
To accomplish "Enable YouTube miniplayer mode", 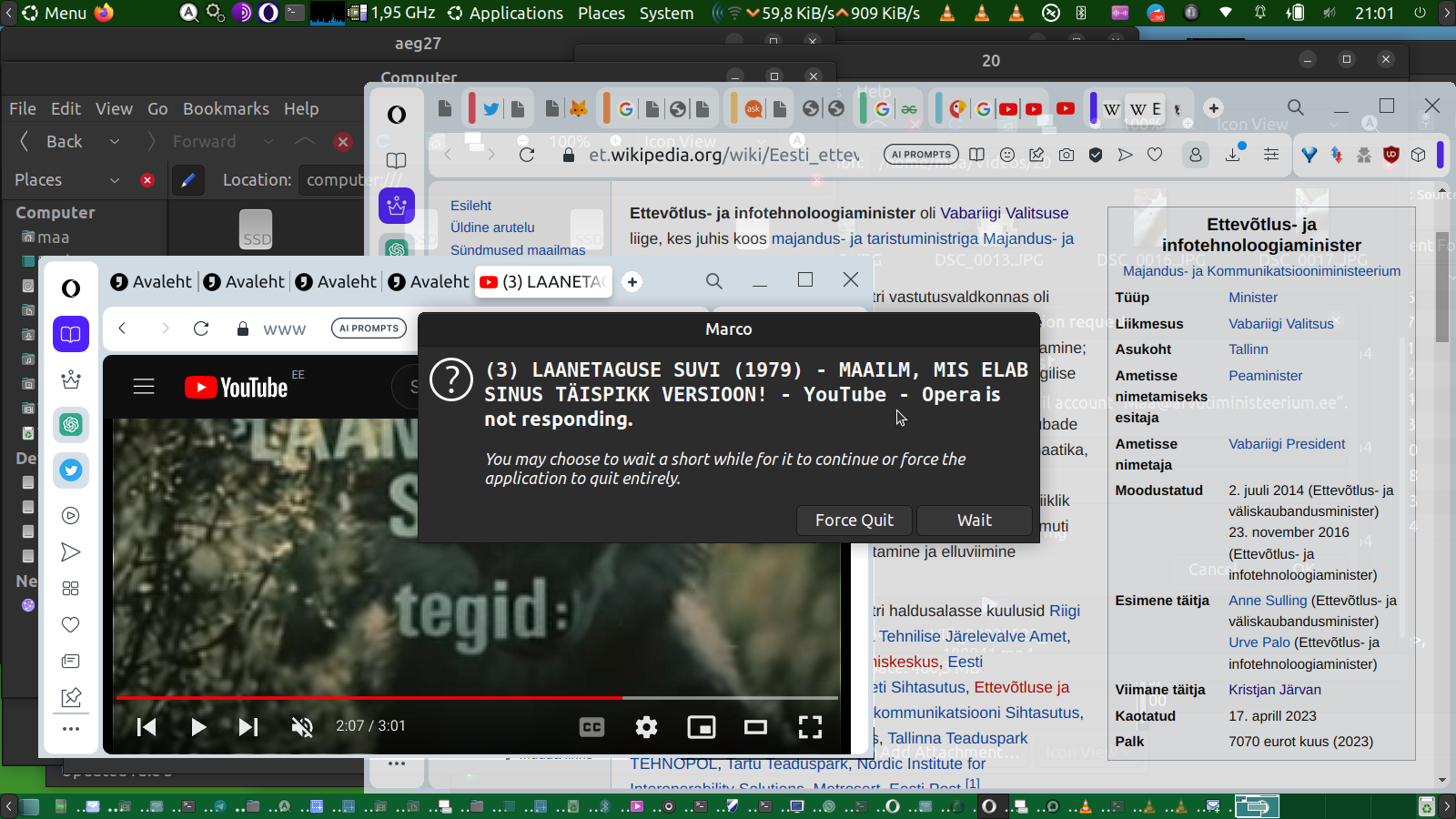I will click(x=701, y=726).
